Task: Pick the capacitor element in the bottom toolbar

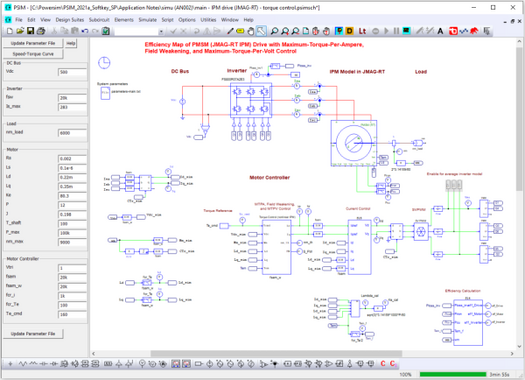Action: [44, 364]
